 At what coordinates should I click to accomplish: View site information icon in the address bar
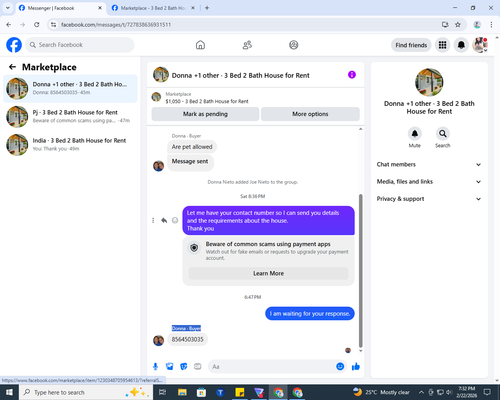53,25
